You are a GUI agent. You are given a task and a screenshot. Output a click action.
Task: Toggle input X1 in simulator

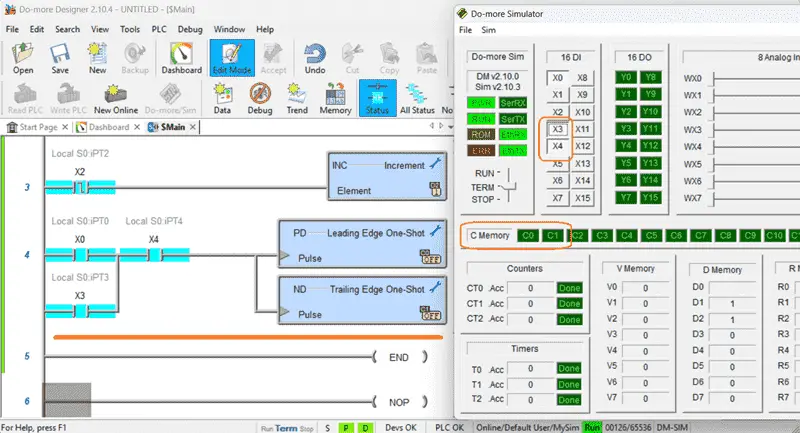point(557,95)
